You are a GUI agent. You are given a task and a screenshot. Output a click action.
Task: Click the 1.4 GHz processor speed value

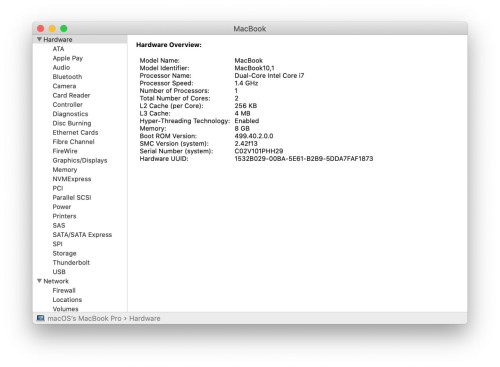point(246,83)
